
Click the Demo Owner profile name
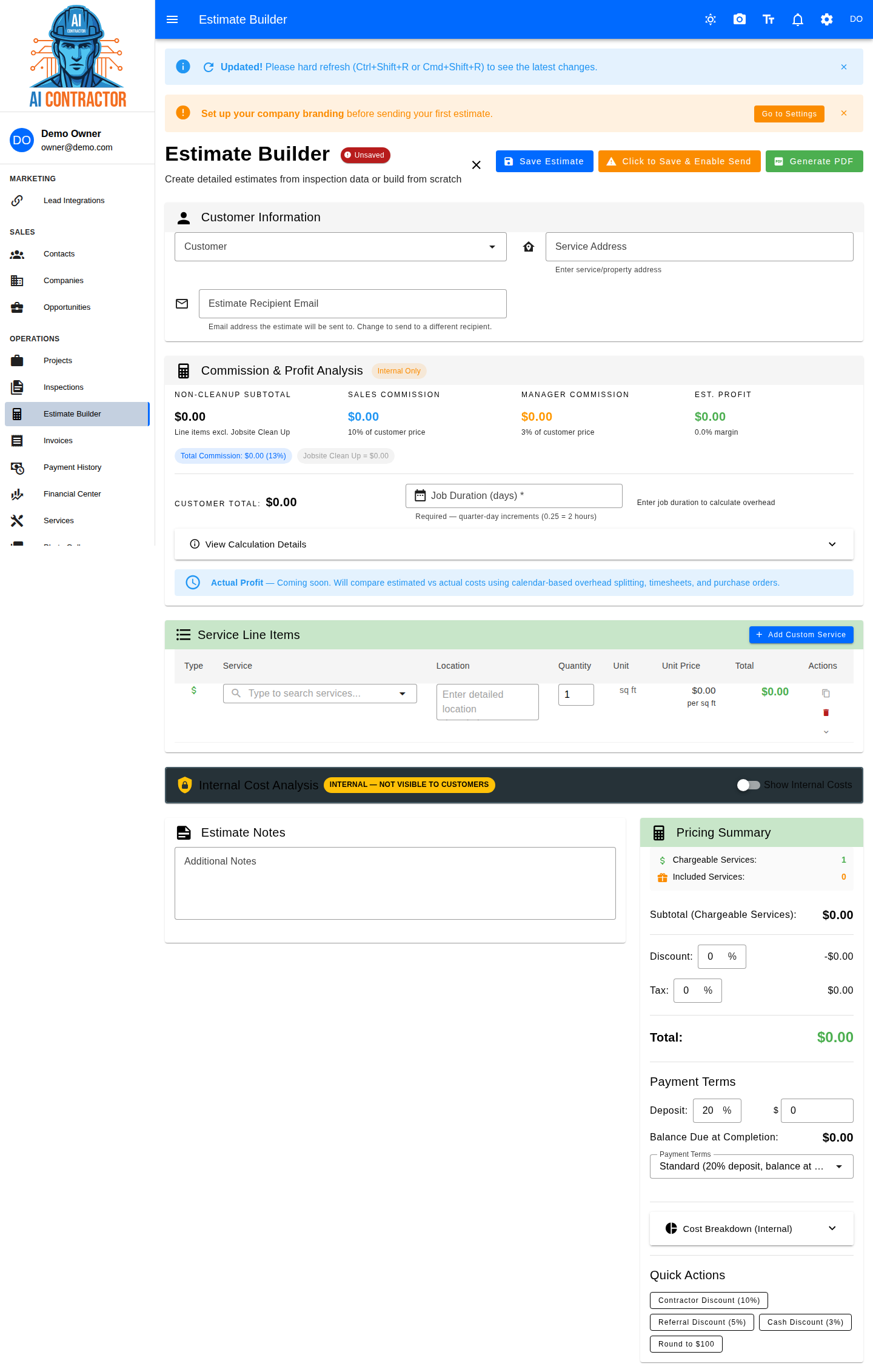click(x=71, y=133)
